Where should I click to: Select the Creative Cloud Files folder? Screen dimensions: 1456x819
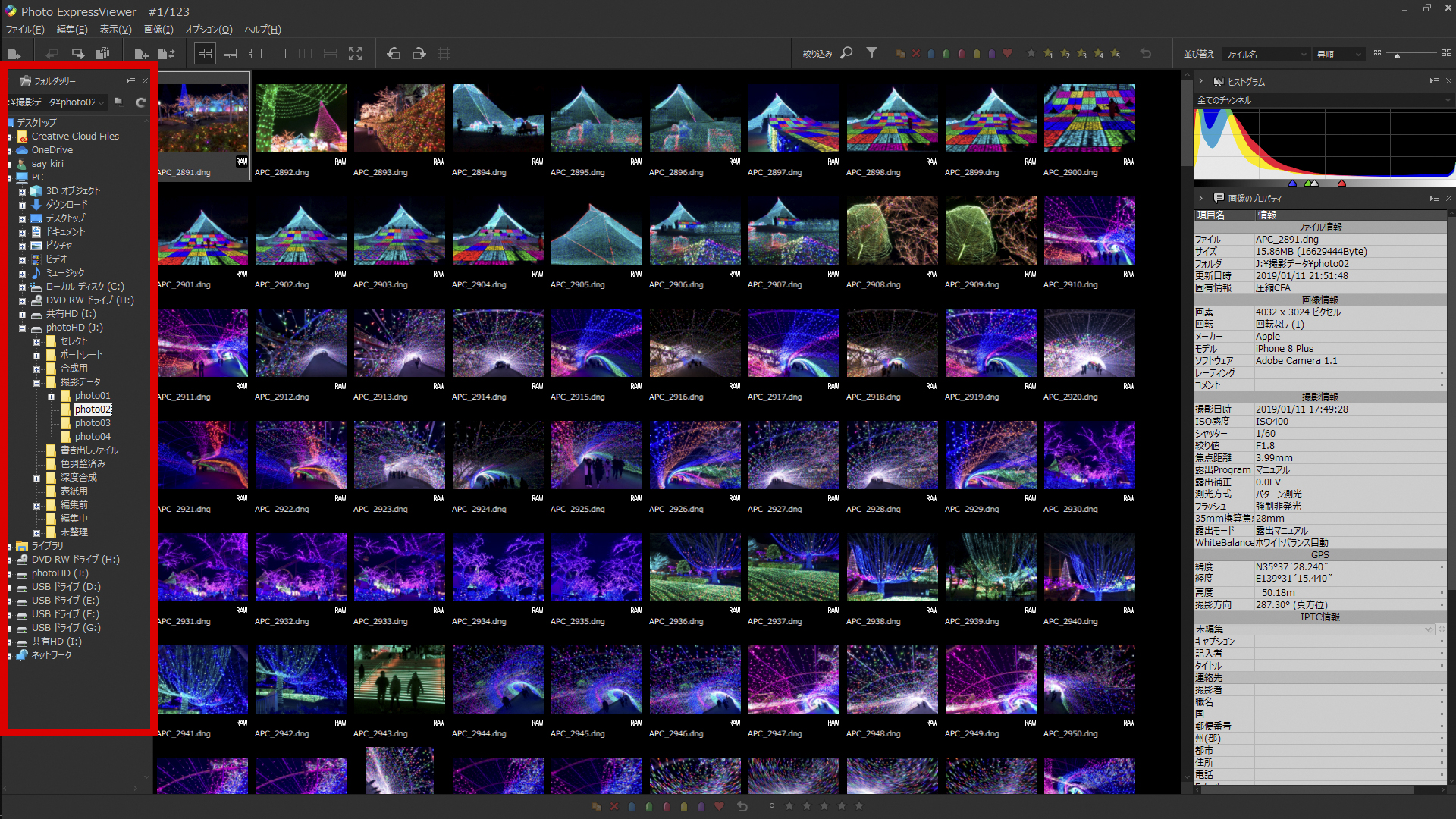[x=75, y=136]
